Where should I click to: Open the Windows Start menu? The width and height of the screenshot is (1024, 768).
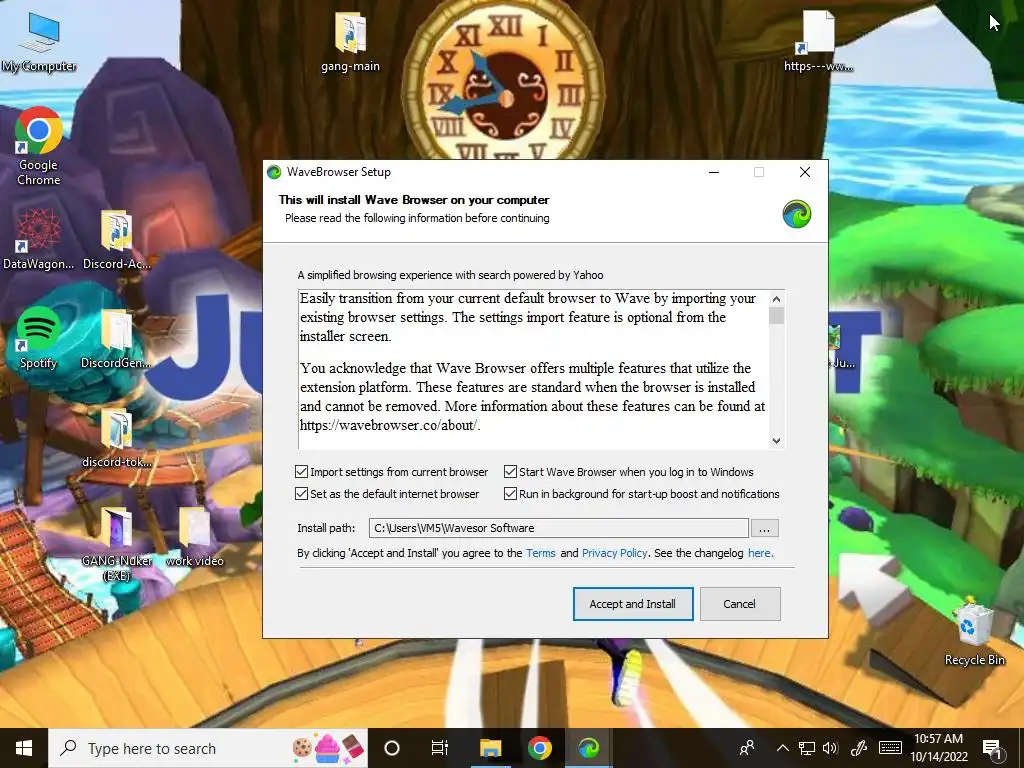coord(24,748)
